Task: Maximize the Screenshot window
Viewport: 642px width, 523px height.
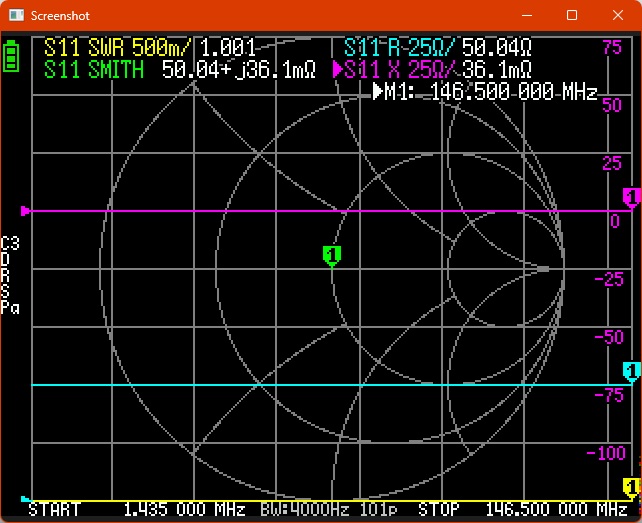Action: click(x=572, y=16)
